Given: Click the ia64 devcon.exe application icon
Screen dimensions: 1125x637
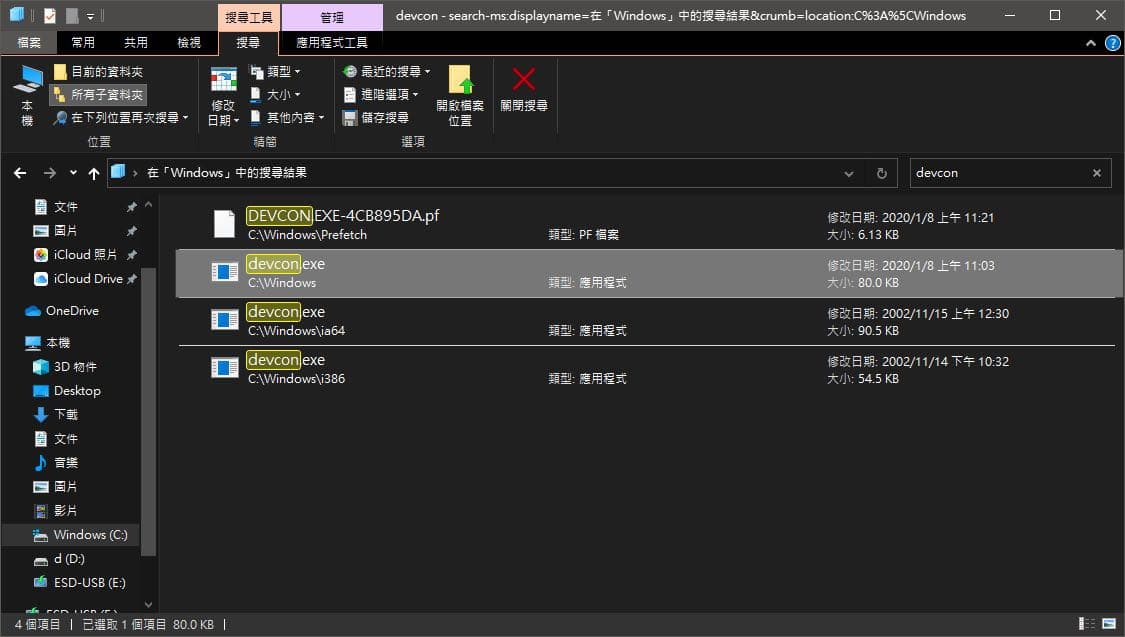Looking at the screenshot, I should pyautogui.click(x=225, y=319).
